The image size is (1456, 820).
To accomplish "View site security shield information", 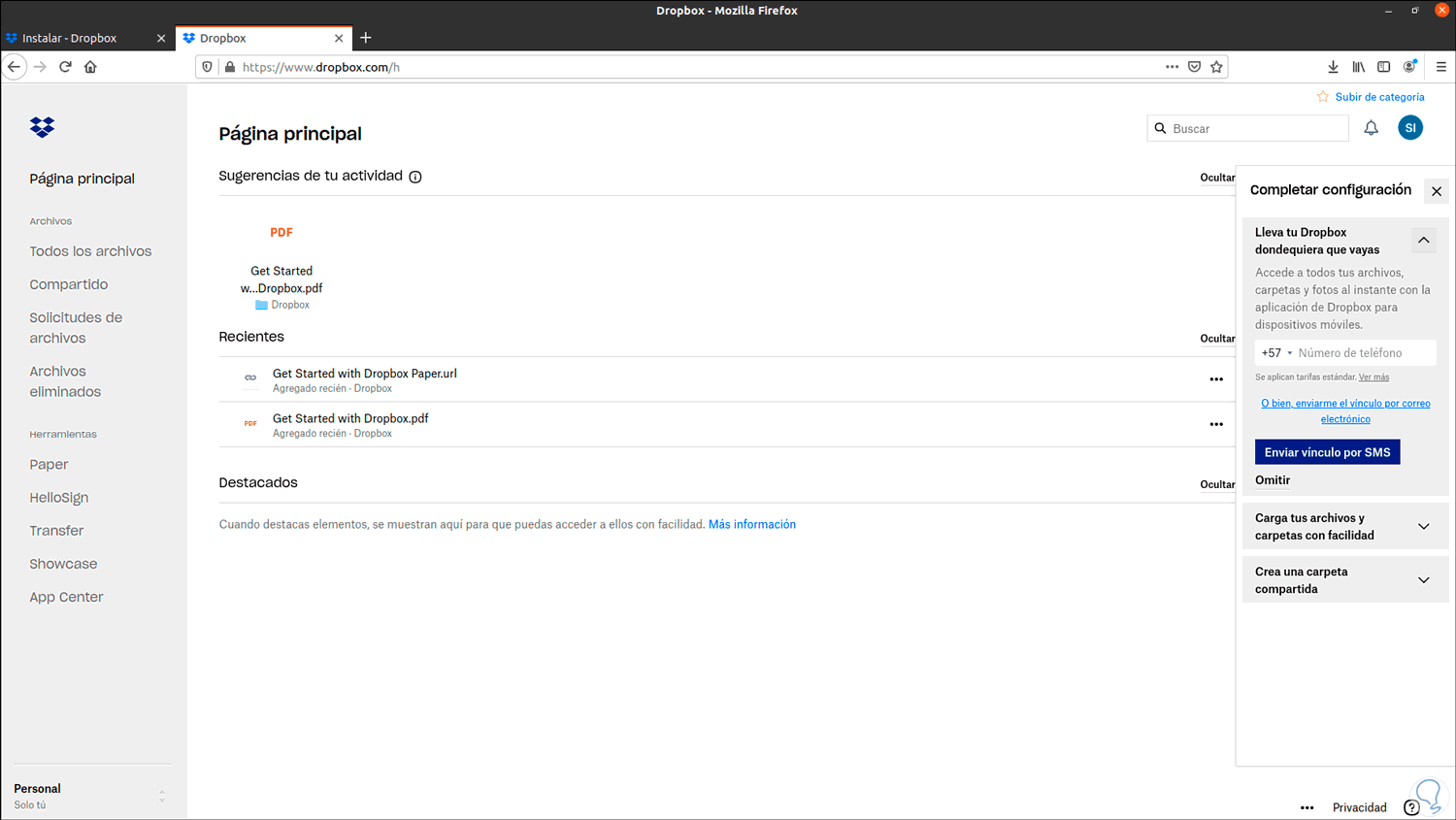I will point(207,67).
